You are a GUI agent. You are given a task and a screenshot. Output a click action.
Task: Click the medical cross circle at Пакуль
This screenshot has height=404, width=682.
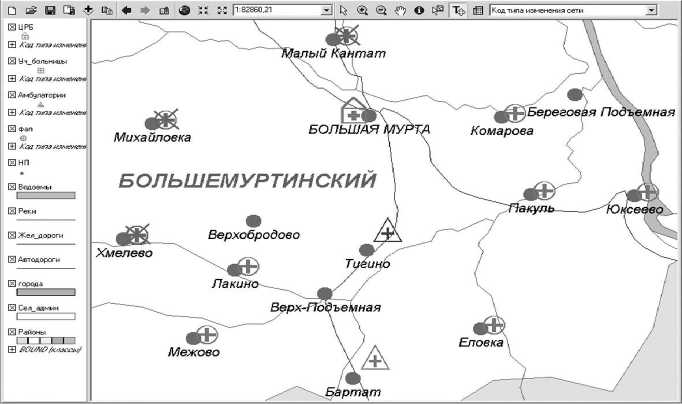545,191
